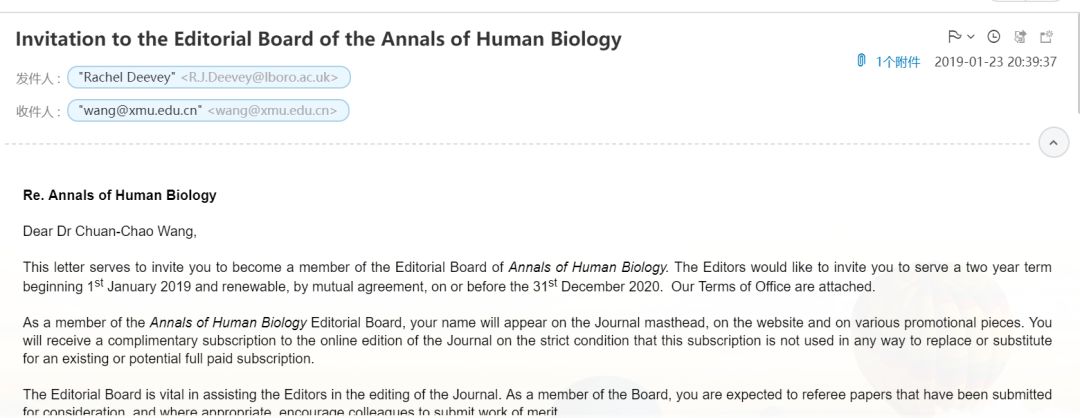Click the export email icon
Screen dimensions: 1080x418
[x=1020, y=37]
